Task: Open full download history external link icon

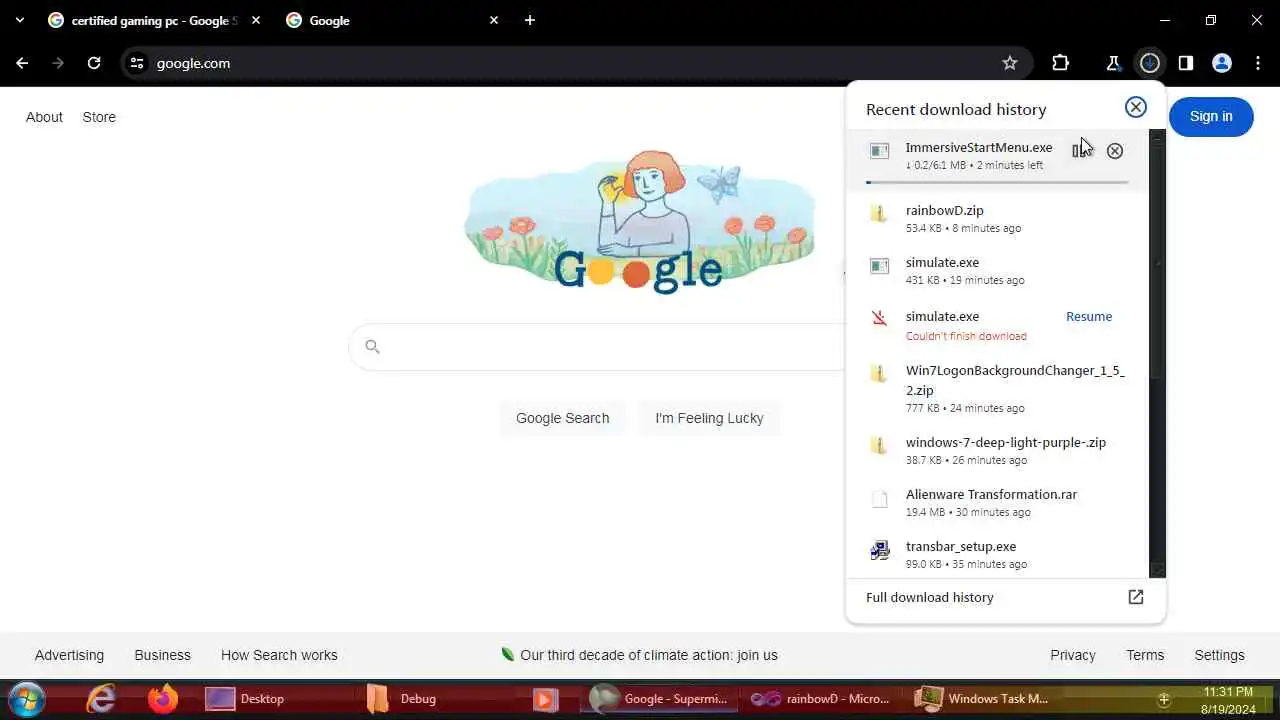Action: coord(1136,597)
